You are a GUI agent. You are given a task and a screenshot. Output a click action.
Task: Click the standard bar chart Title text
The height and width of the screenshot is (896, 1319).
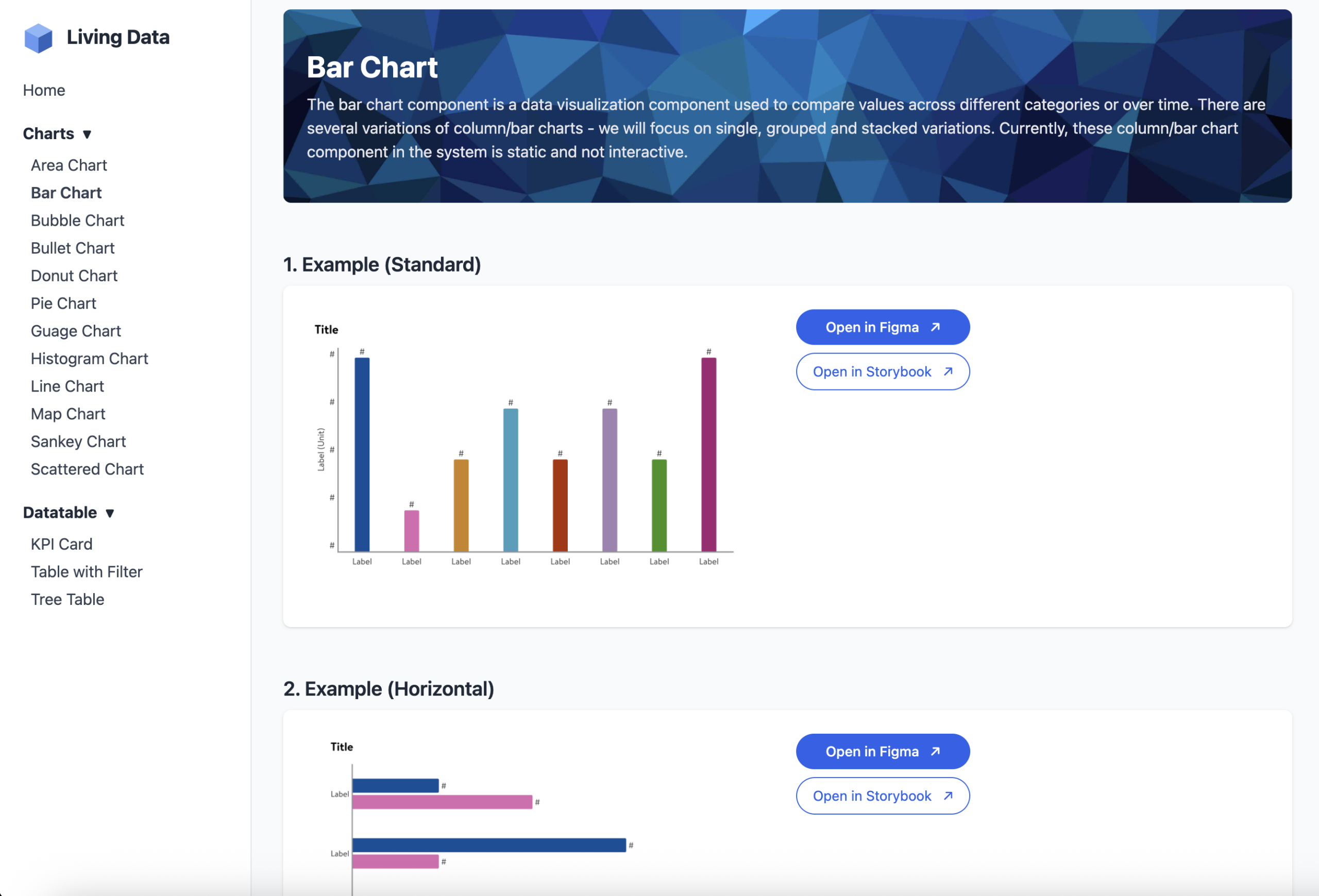pos(326,330)
